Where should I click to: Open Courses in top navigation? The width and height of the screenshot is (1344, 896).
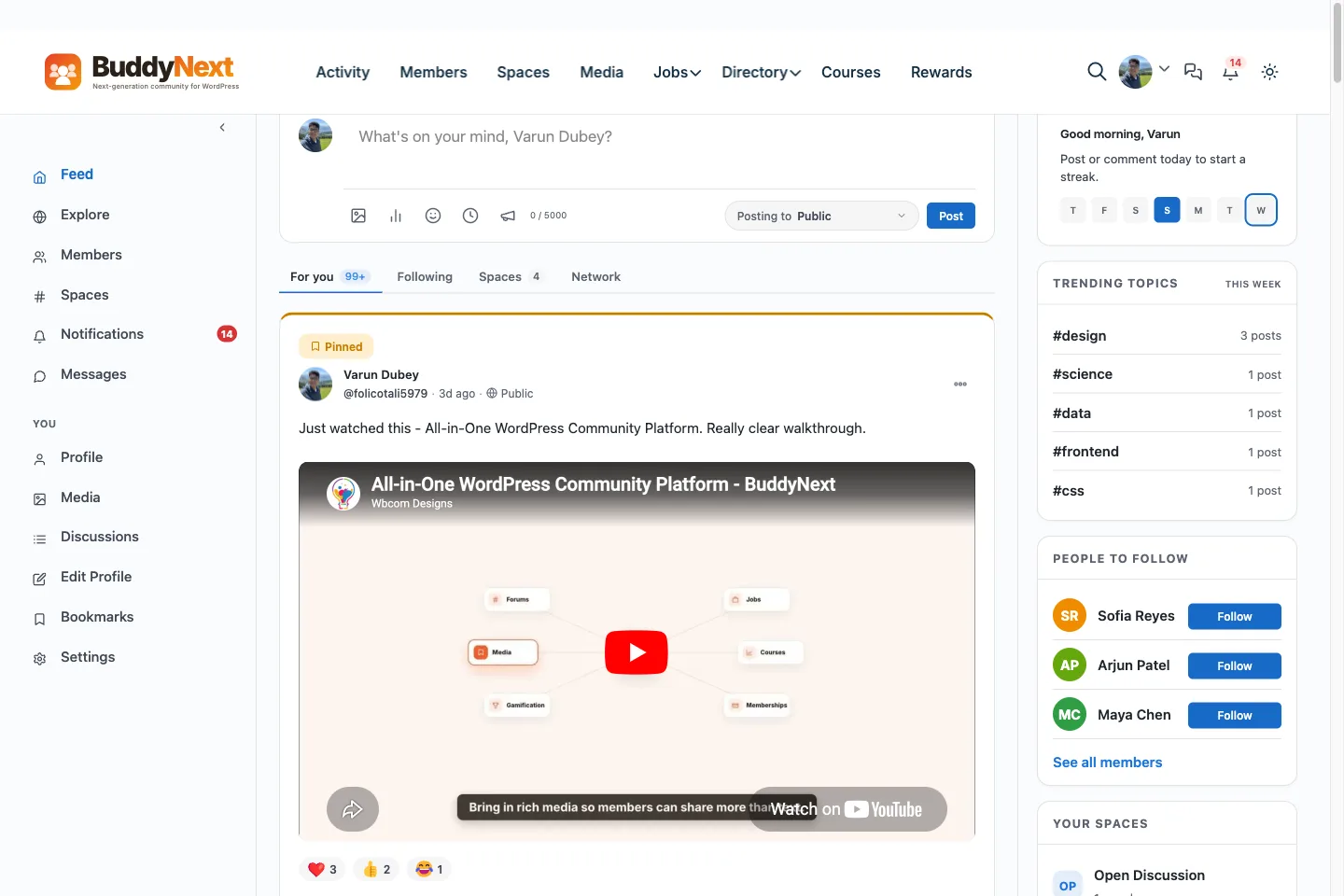(x=850, y=72)
